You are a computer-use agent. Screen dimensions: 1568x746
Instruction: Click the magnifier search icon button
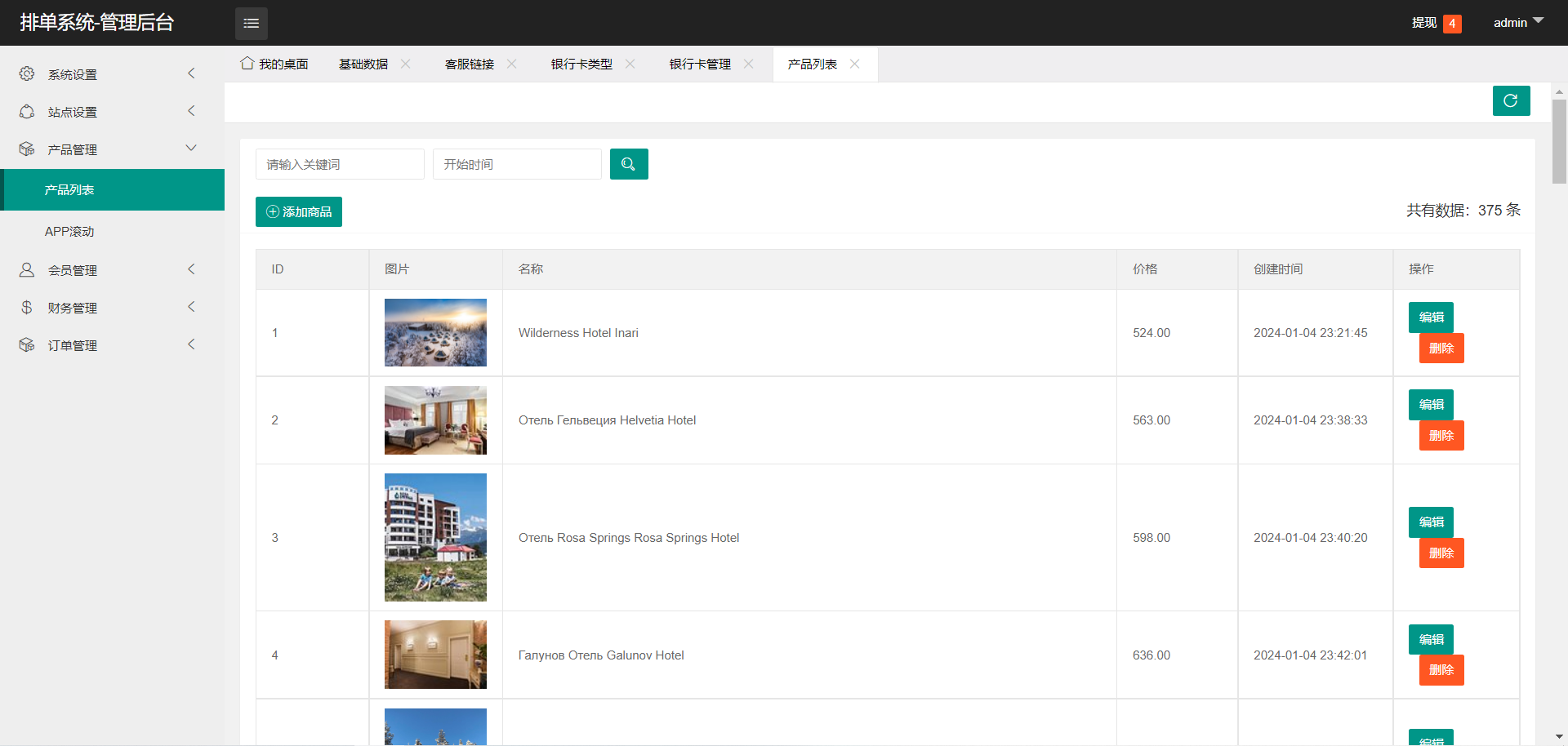(628, 164)
